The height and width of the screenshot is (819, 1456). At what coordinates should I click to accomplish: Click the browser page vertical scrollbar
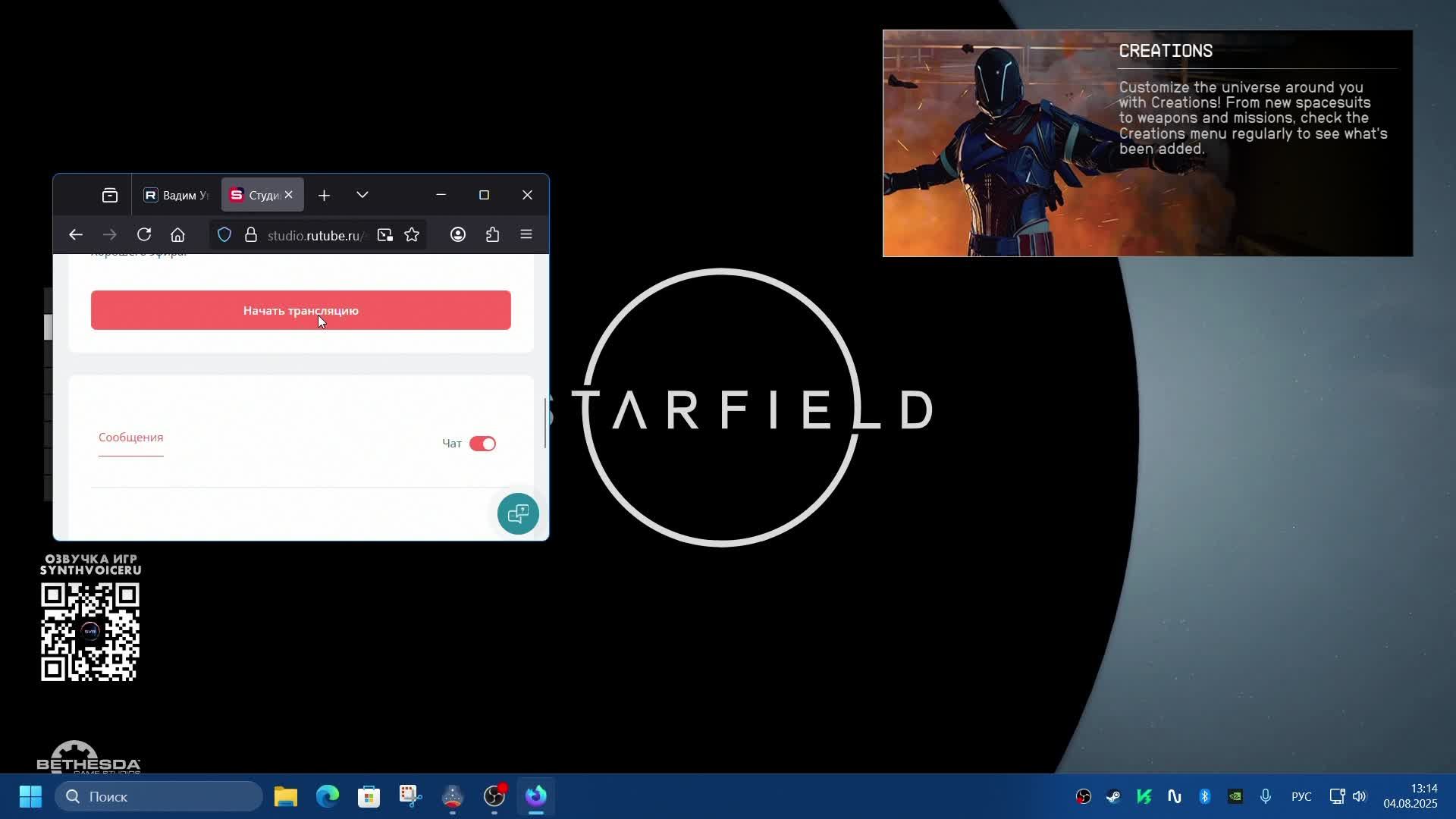[x=545, y=422]
